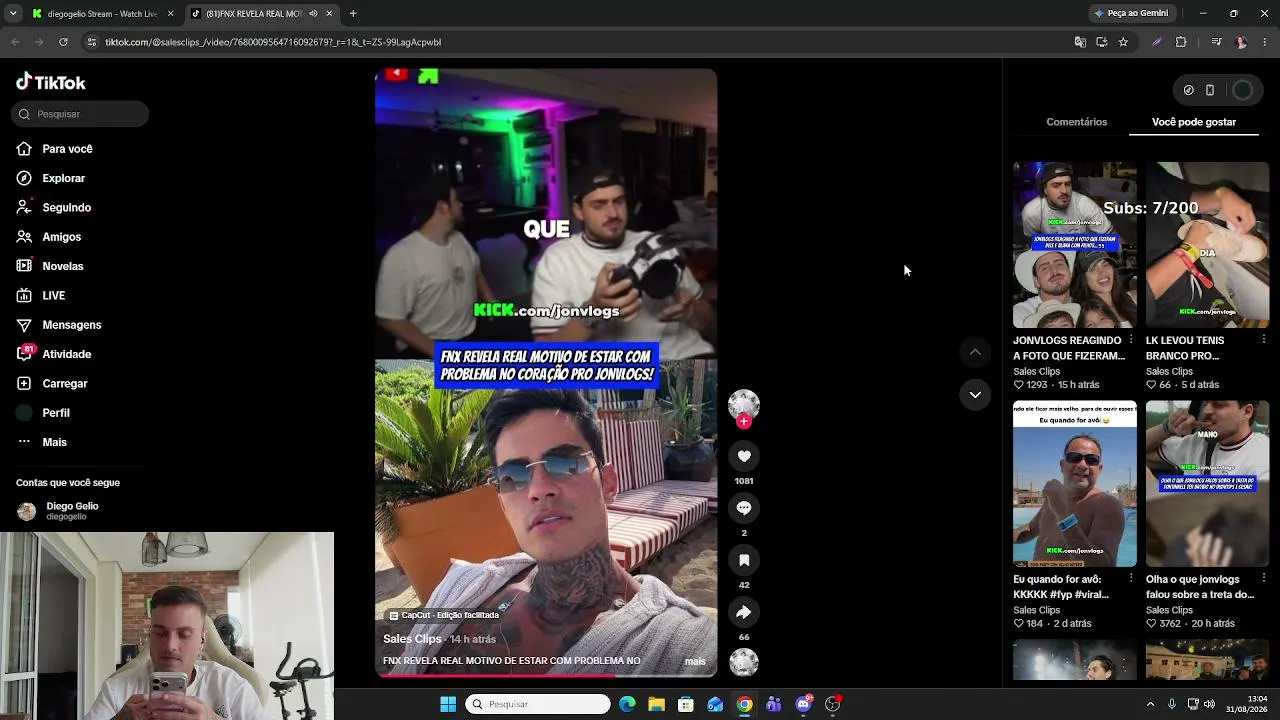The width and height of the screenshot is (1280, 720).
Task: Open the phone app download icon
Action: pyautogui.click(x=1210, y=90)
